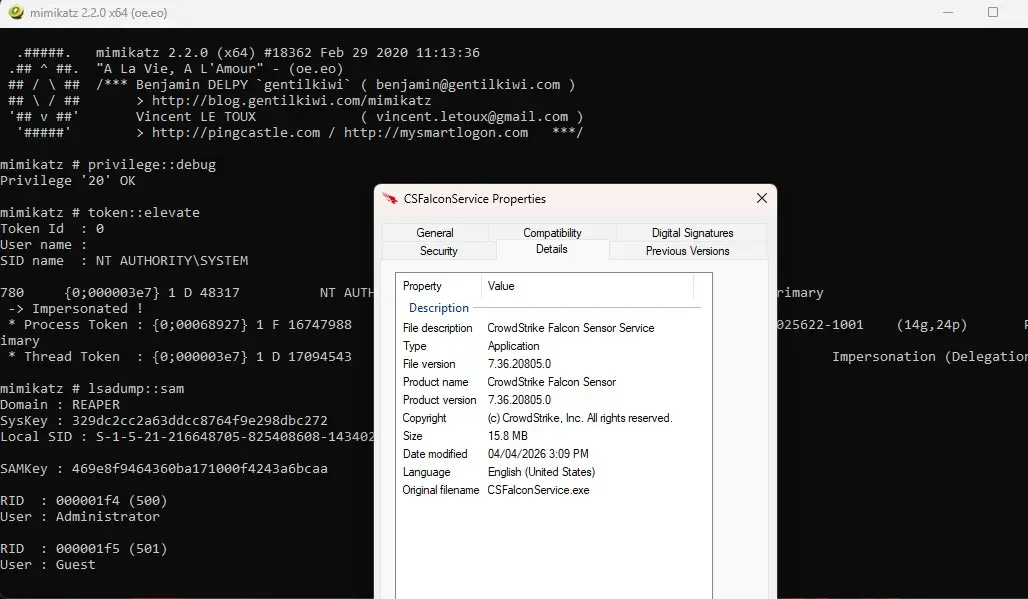Screen dimensions: 1028x599
Task: Click the User : Guest line
Action: pos(48,564)
